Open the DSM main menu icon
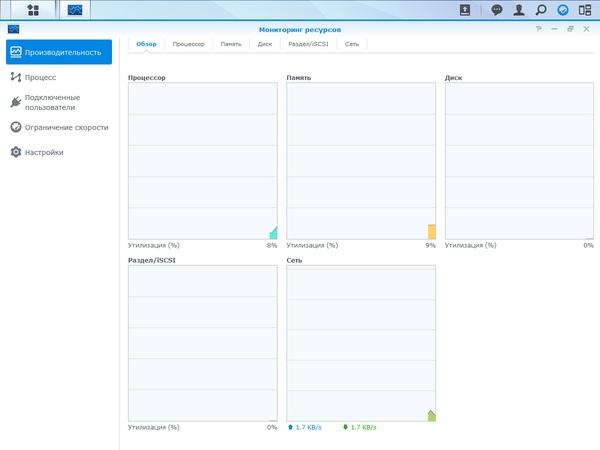The image size is (600, 450). click(x=33, y=10)
